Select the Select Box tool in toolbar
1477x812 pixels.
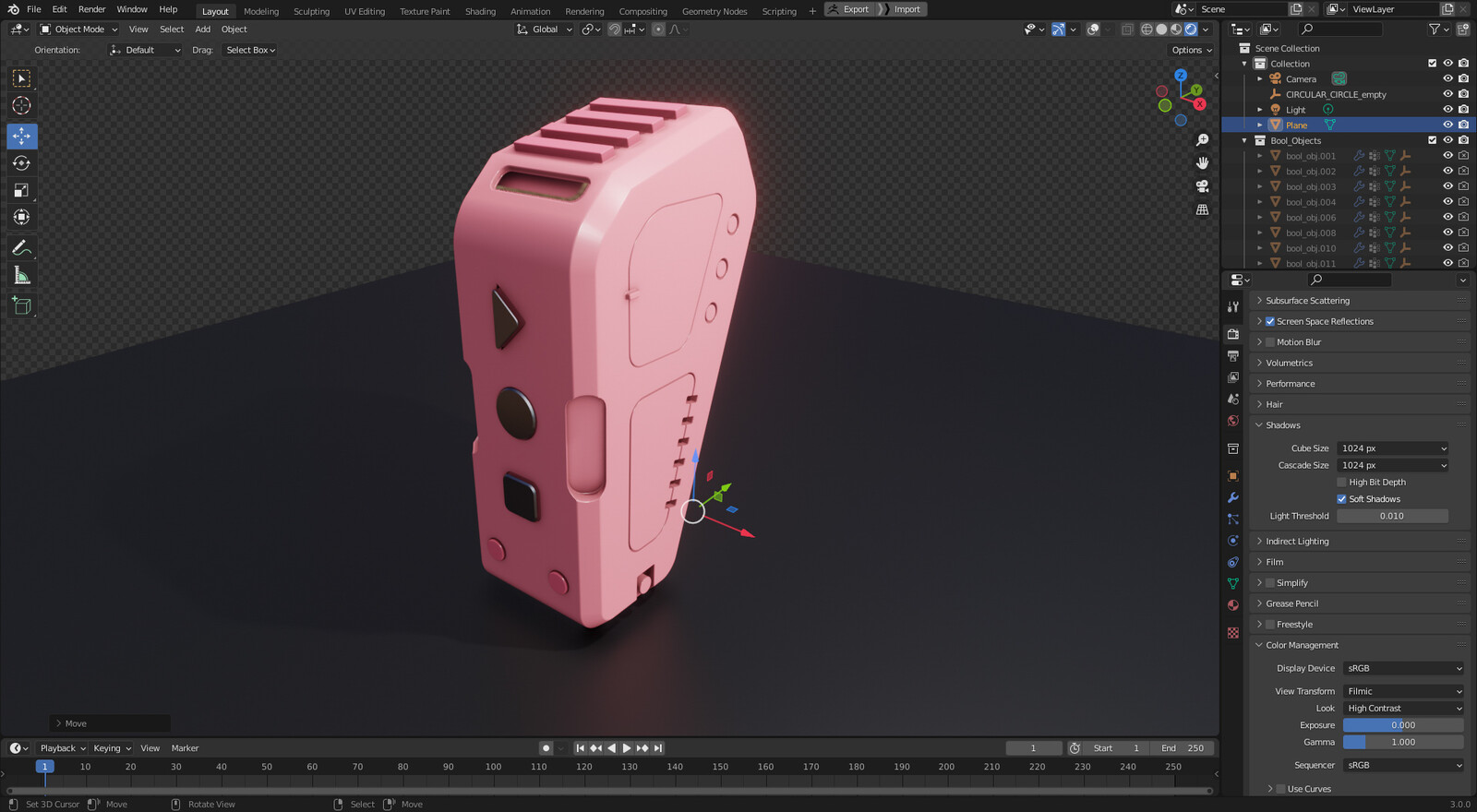pyautogui.click(x=22, y=78)
